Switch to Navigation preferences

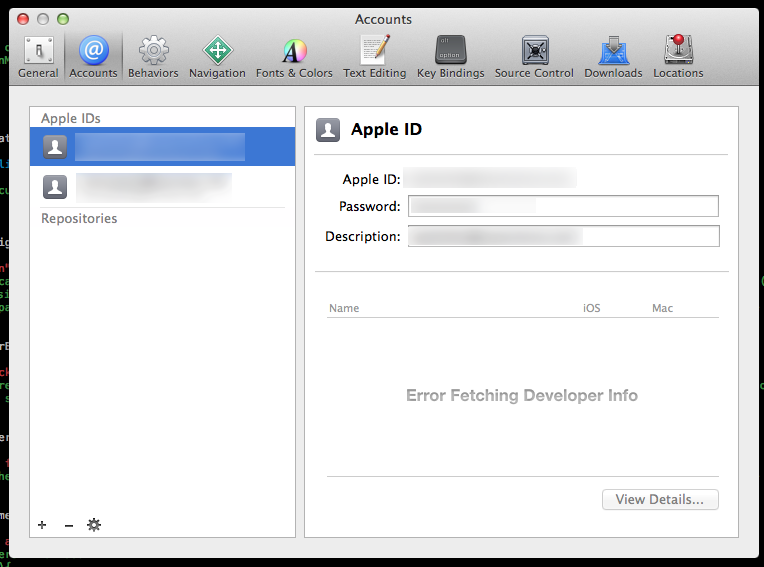pyautogui.click(x=217, y=57)
